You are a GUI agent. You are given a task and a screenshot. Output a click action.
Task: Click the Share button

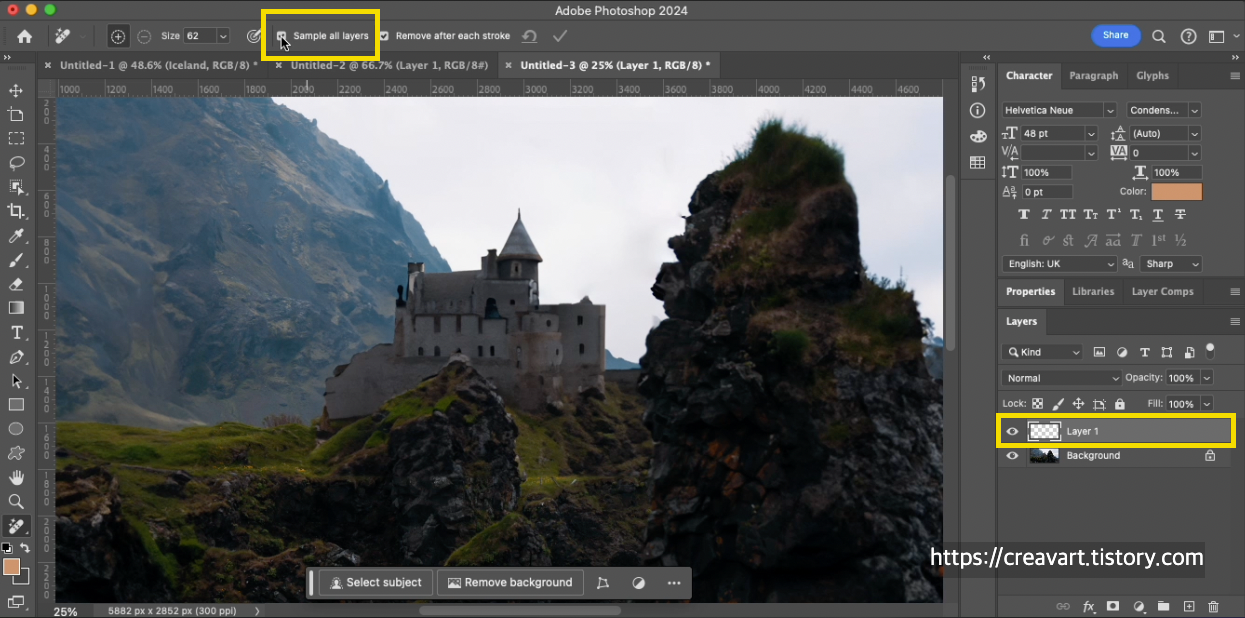click(x=1115, y=35)
